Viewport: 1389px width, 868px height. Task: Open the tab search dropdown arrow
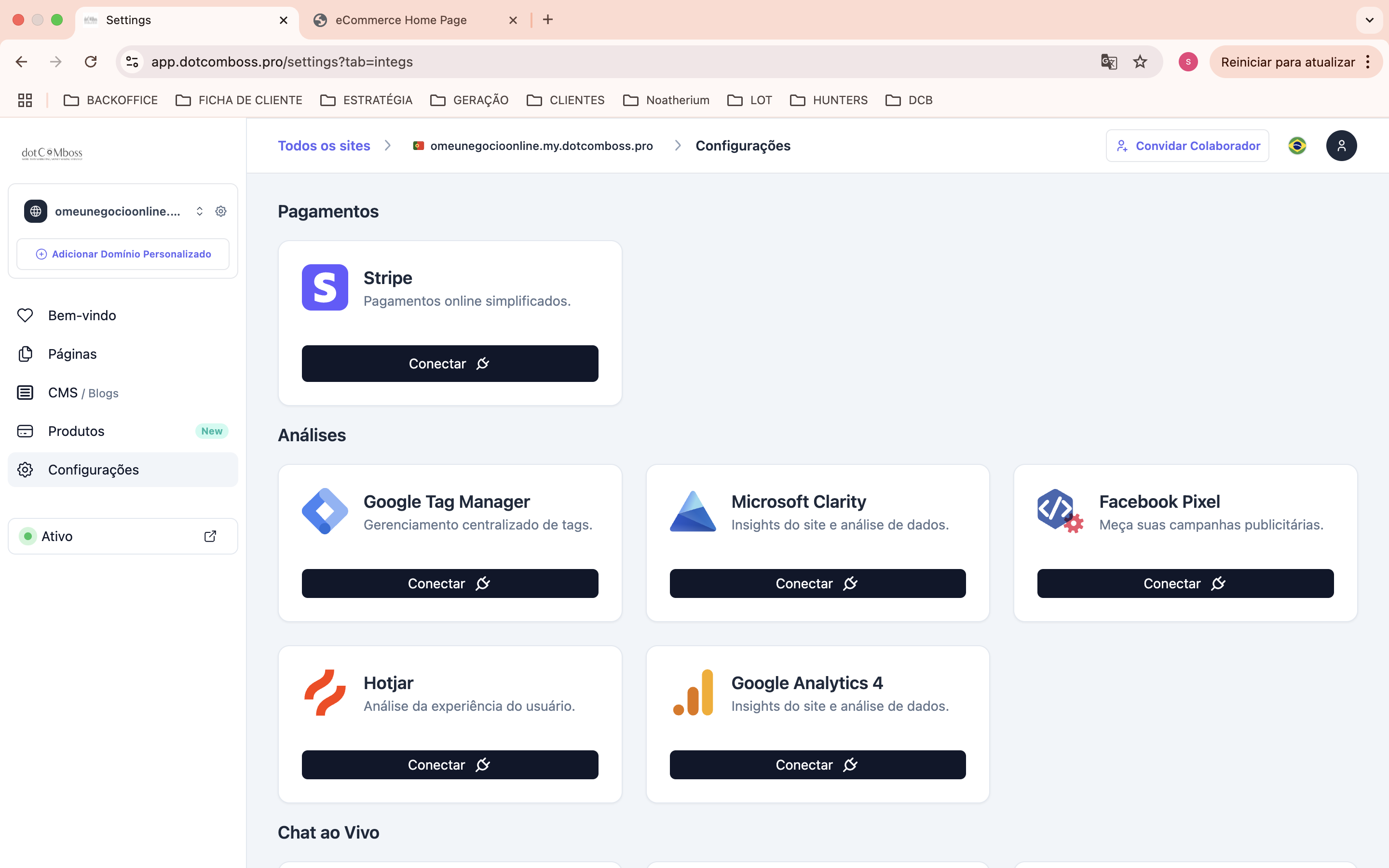(x=1370, y=20)
